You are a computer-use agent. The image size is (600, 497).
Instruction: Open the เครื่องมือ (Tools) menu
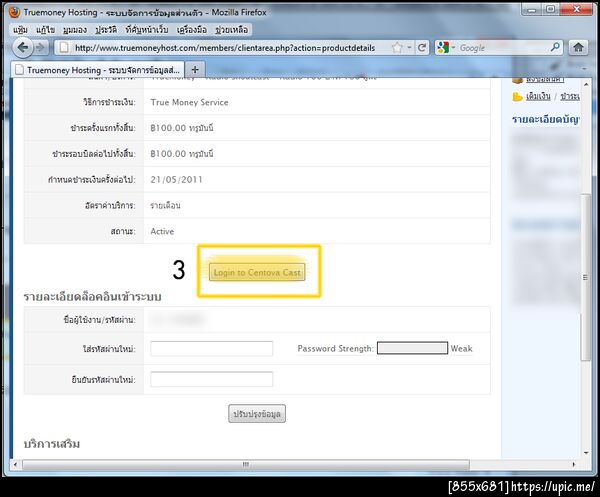192,29
